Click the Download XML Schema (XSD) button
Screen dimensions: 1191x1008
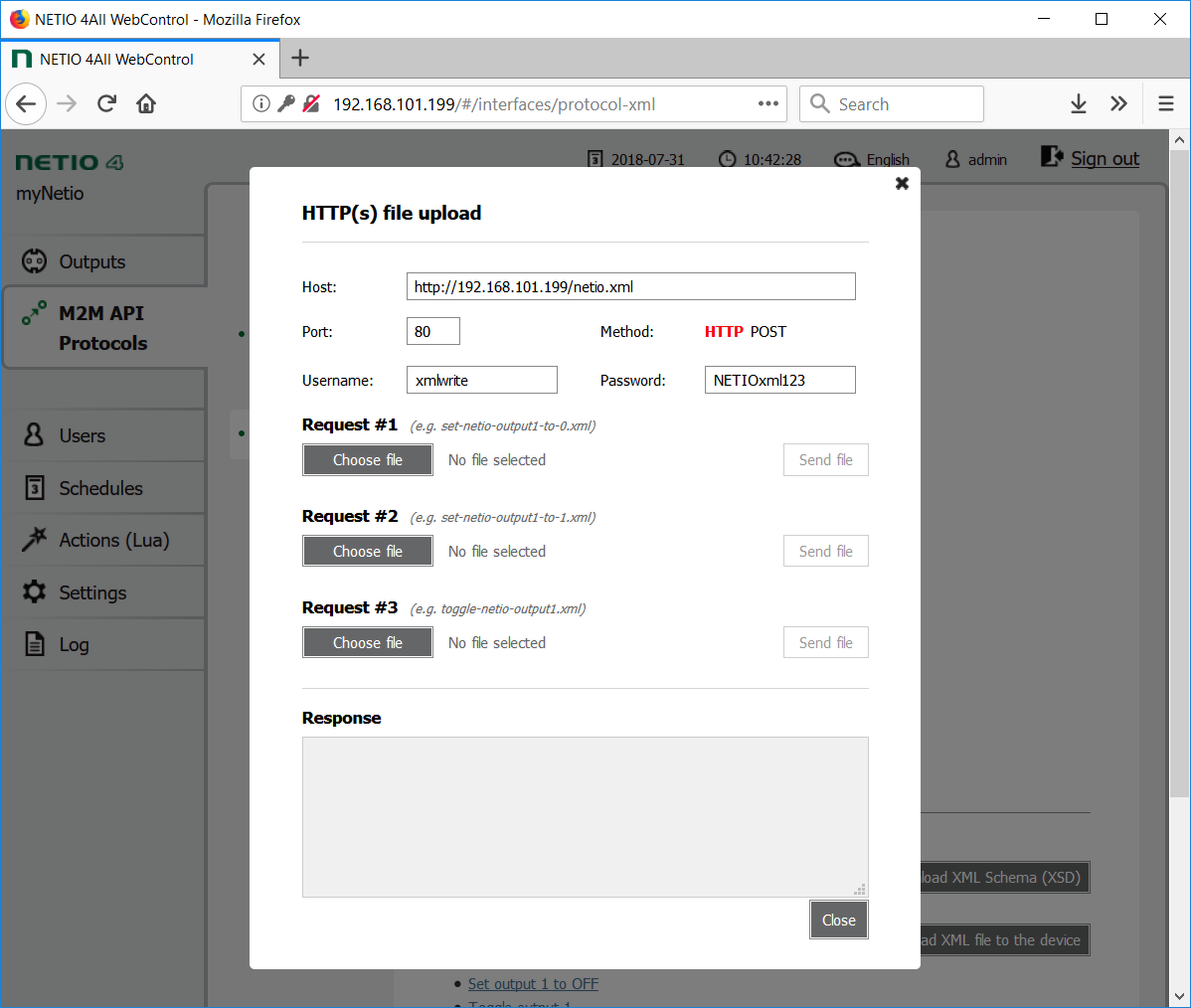tap(1005, 878)
